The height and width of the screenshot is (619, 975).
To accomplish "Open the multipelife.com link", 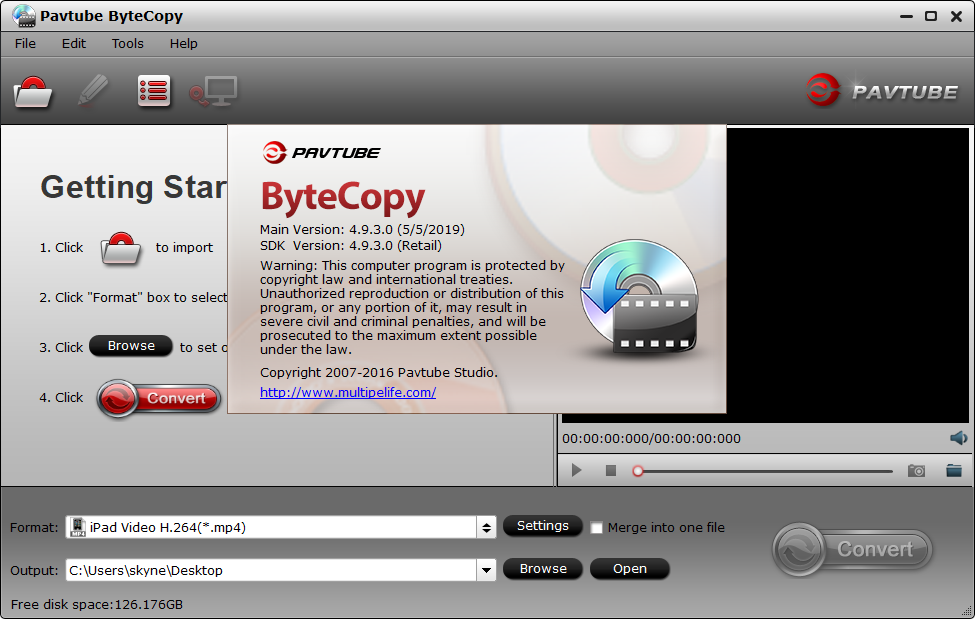I will [x=348, y=393].
